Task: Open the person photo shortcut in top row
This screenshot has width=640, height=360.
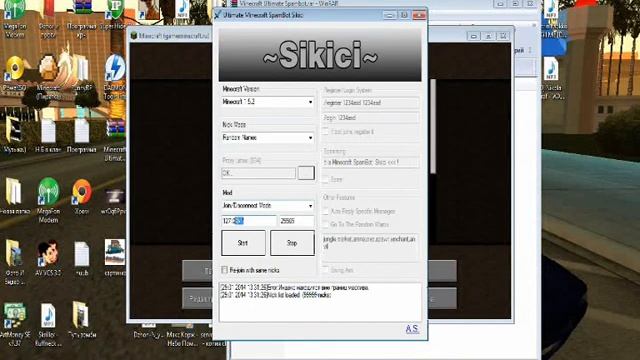Action: click(149, 10)
